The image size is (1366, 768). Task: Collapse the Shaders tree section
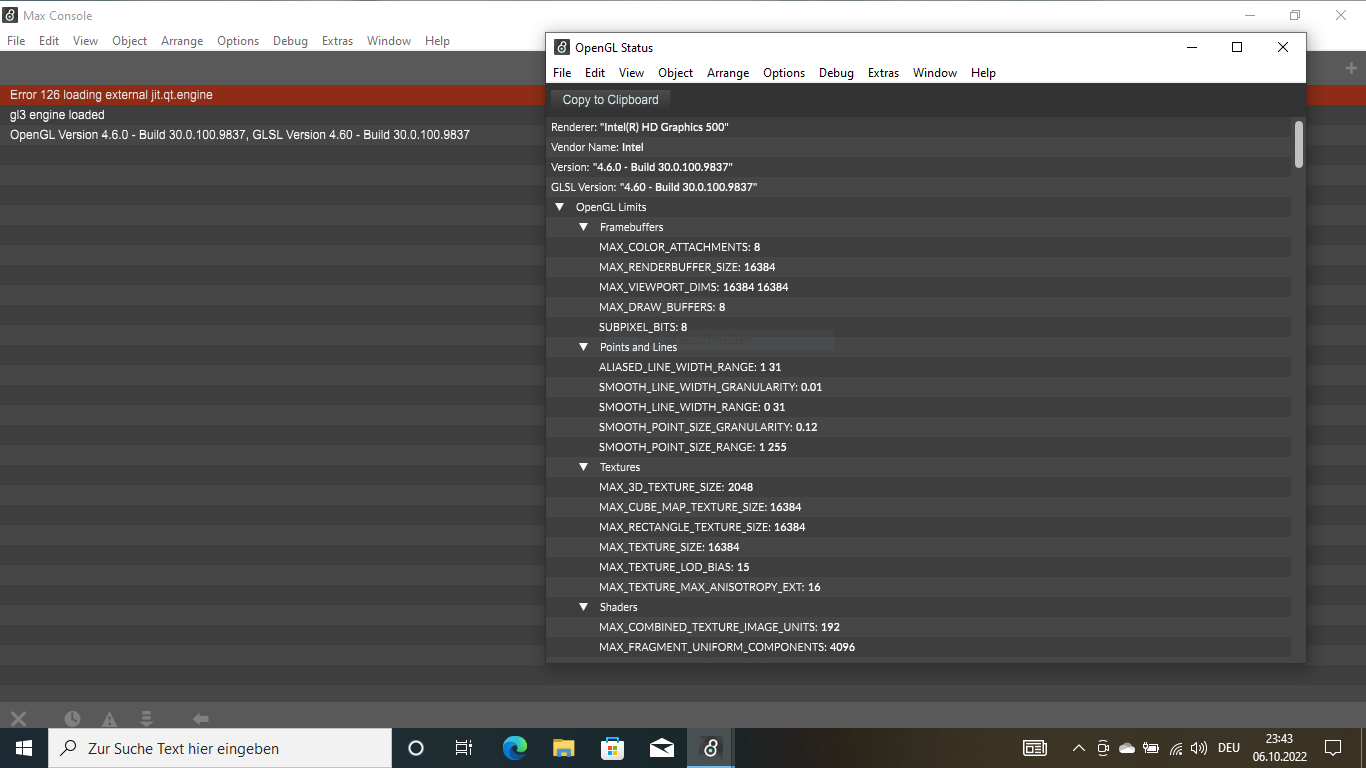583,607
